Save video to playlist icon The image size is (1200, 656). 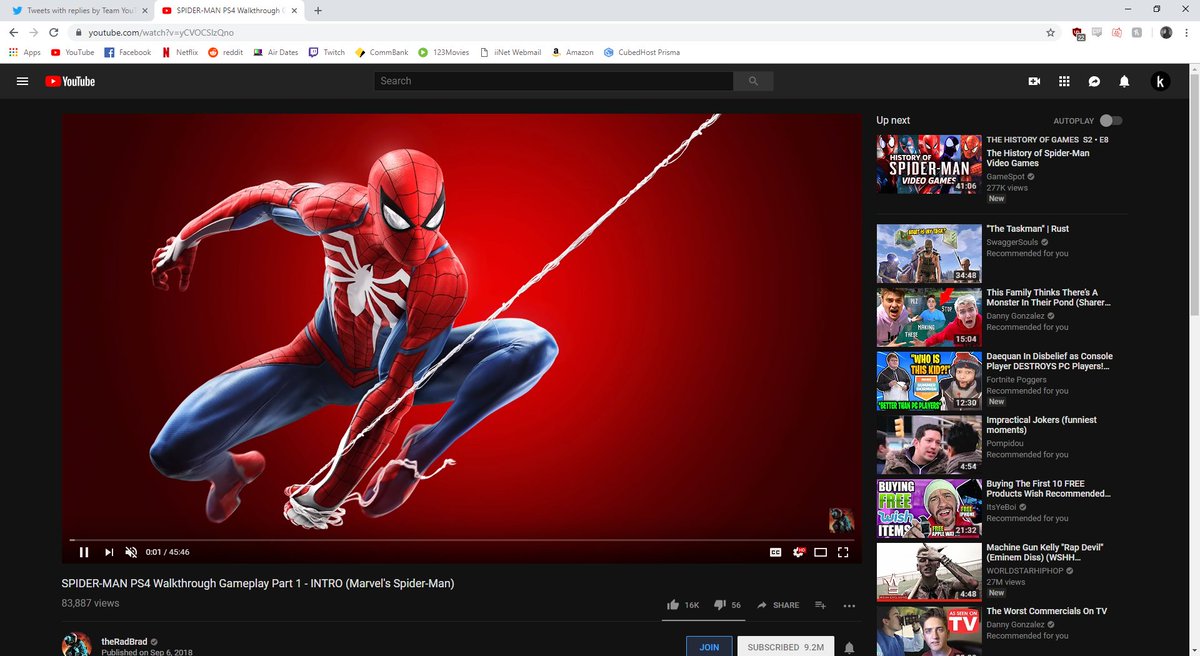point(820,605)
